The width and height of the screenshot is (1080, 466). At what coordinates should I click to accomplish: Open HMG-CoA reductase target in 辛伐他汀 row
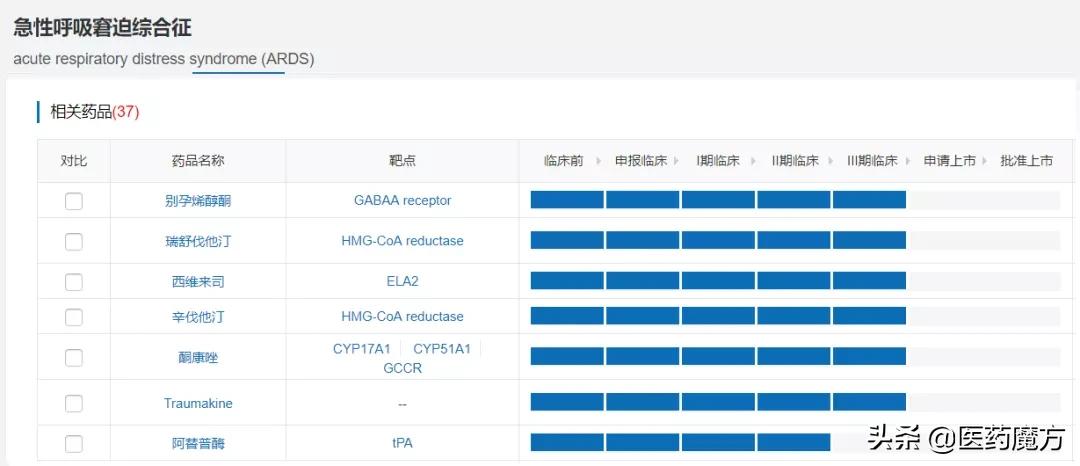click(x=402, y=317)
